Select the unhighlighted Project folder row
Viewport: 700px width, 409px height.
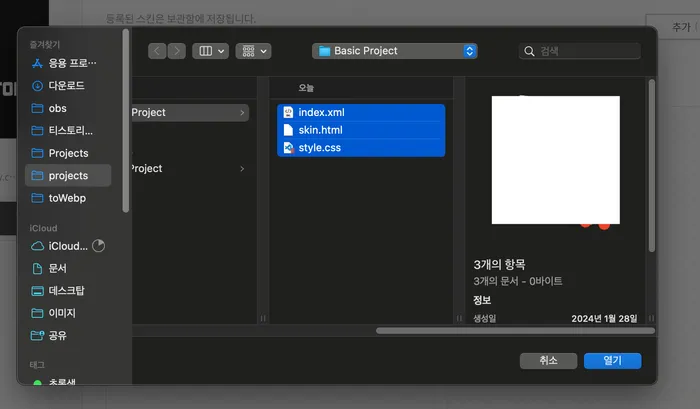(190, 169)
